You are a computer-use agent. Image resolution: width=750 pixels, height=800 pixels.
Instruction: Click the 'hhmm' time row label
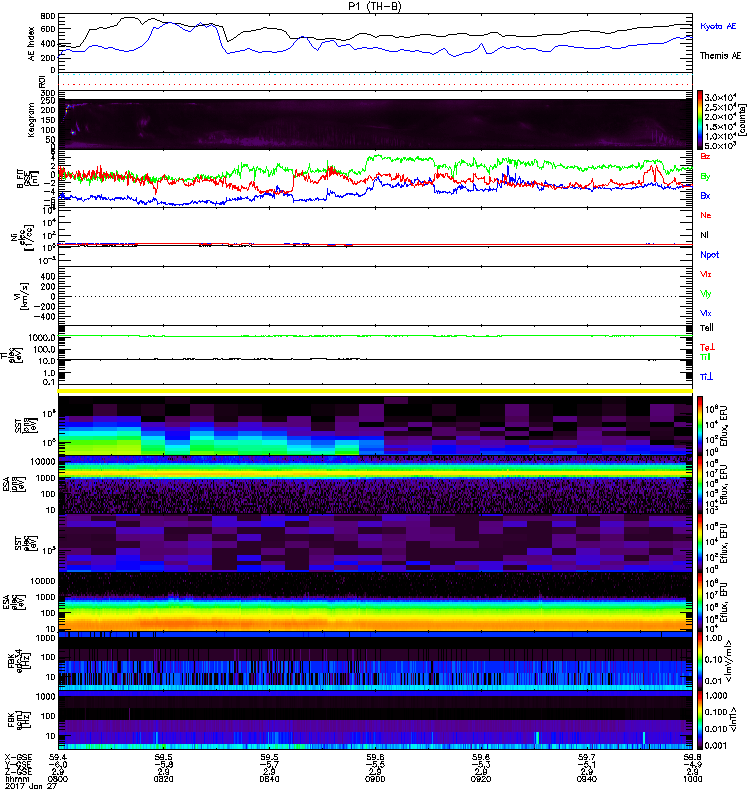pos(15,779)
